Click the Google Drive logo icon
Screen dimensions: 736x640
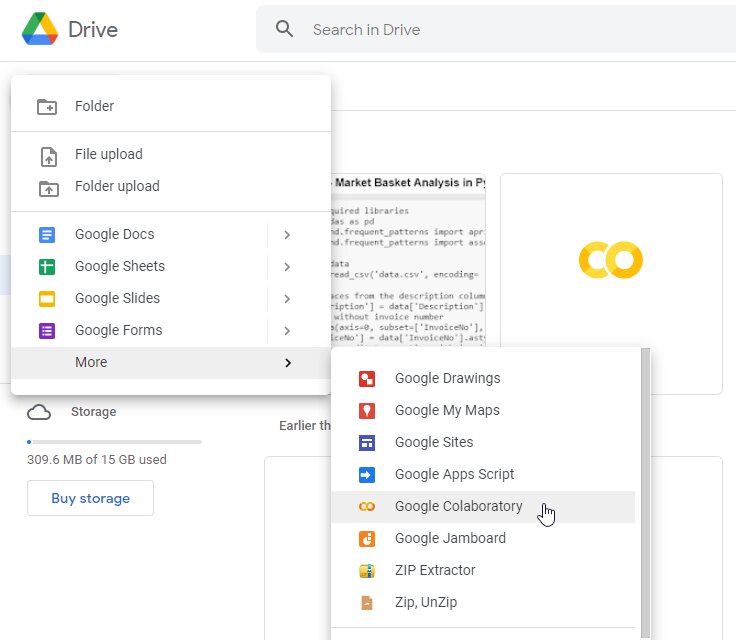click(40, 30)
